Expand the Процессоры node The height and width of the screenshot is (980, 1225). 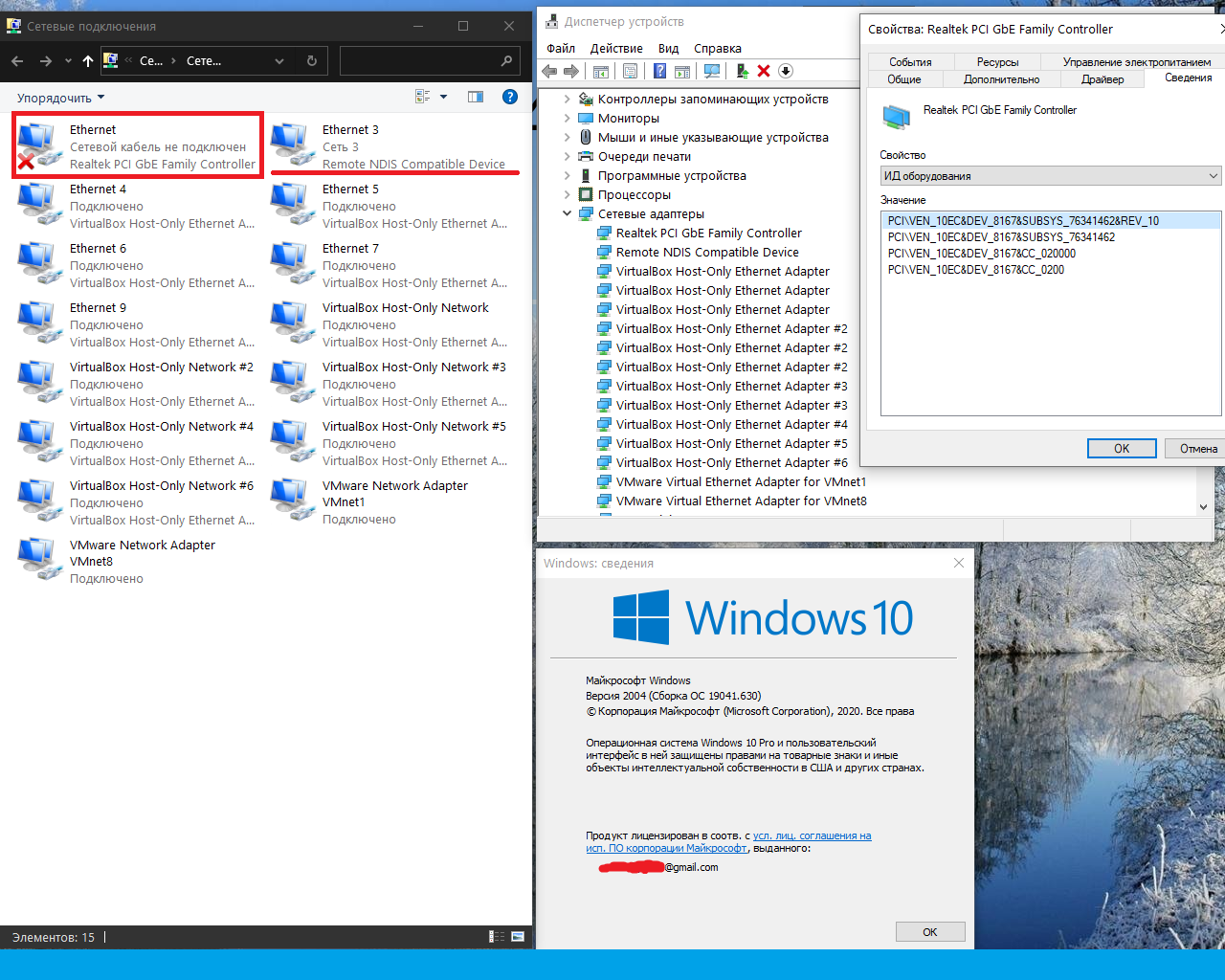coord(567,194)
